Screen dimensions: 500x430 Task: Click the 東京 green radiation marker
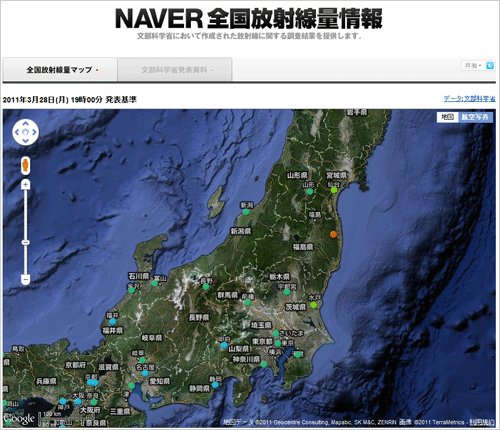(278, 344)
